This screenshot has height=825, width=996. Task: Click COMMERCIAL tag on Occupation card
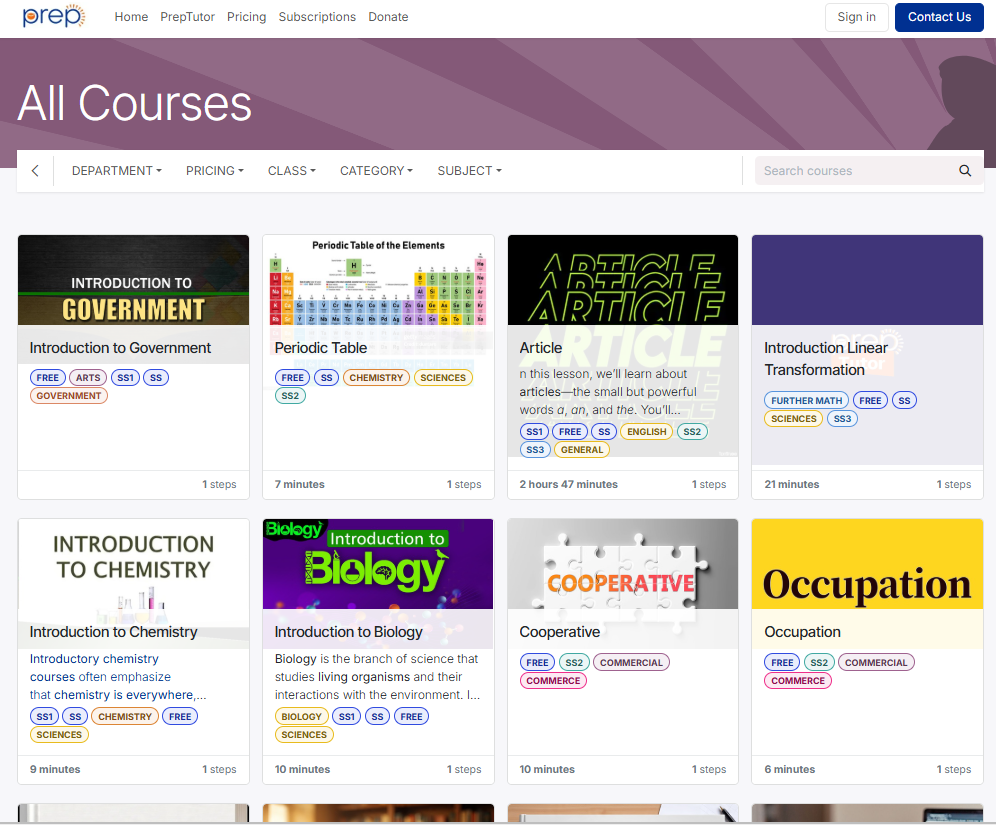876,662
